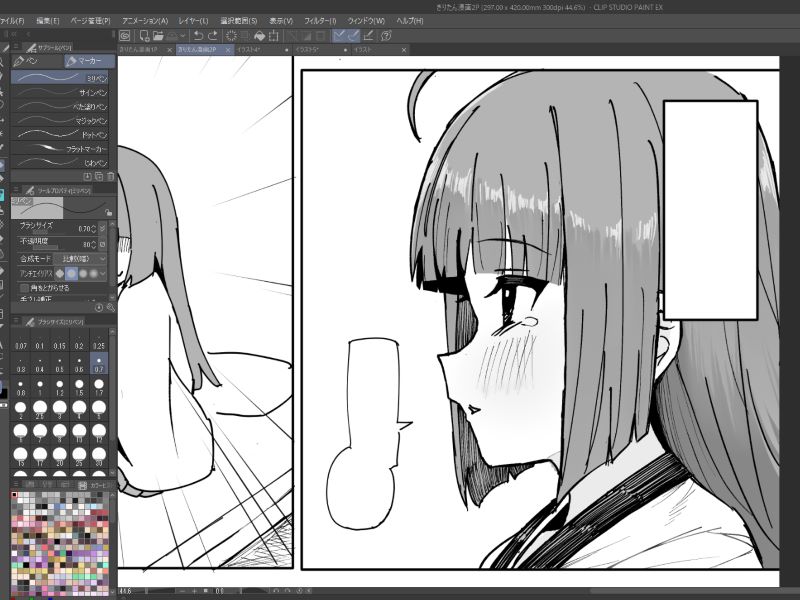Open the 編集(E) menu

tap(48, 21)
